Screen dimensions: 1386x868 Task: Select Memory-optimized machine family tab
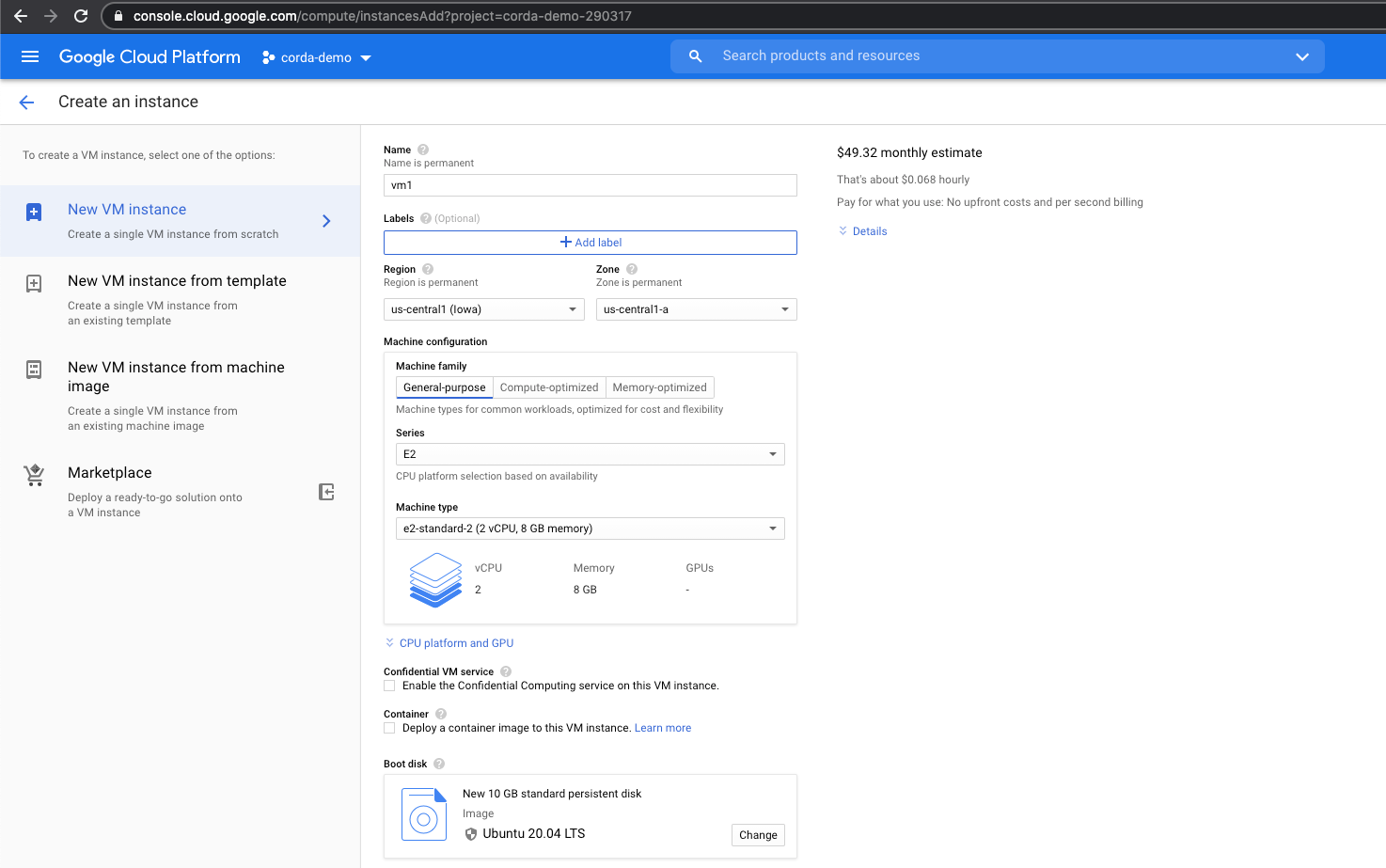tap(659, 387)
